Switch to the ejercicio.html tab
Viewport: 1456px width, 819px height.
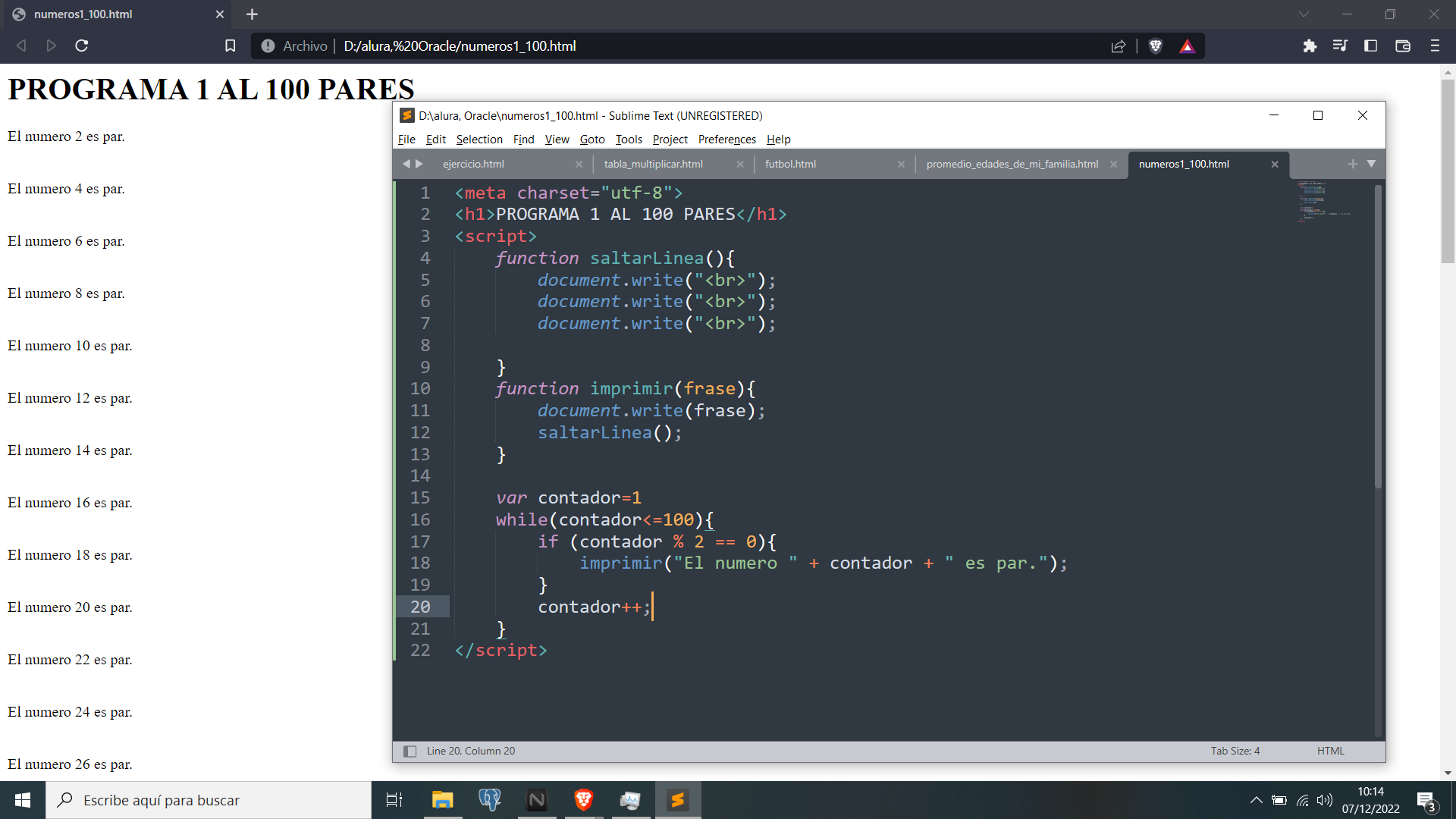pos(474,164)
